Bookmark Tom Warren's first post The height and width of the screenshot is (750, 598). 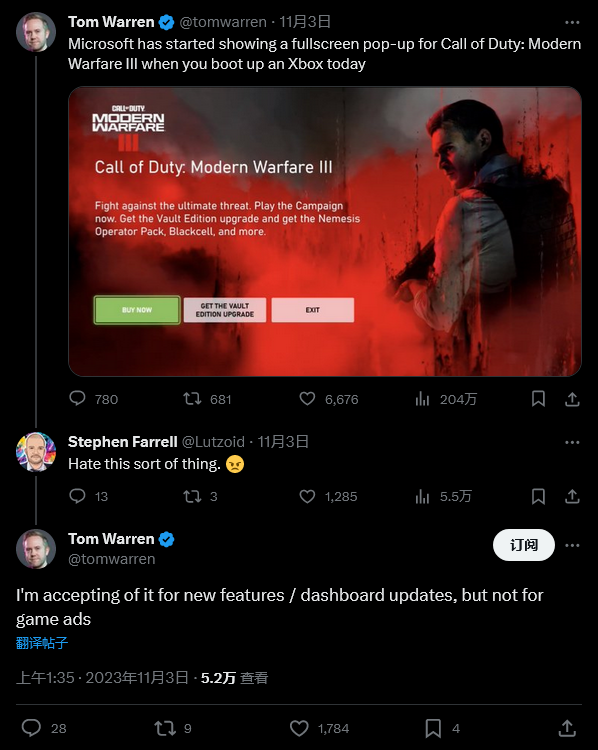538,398
